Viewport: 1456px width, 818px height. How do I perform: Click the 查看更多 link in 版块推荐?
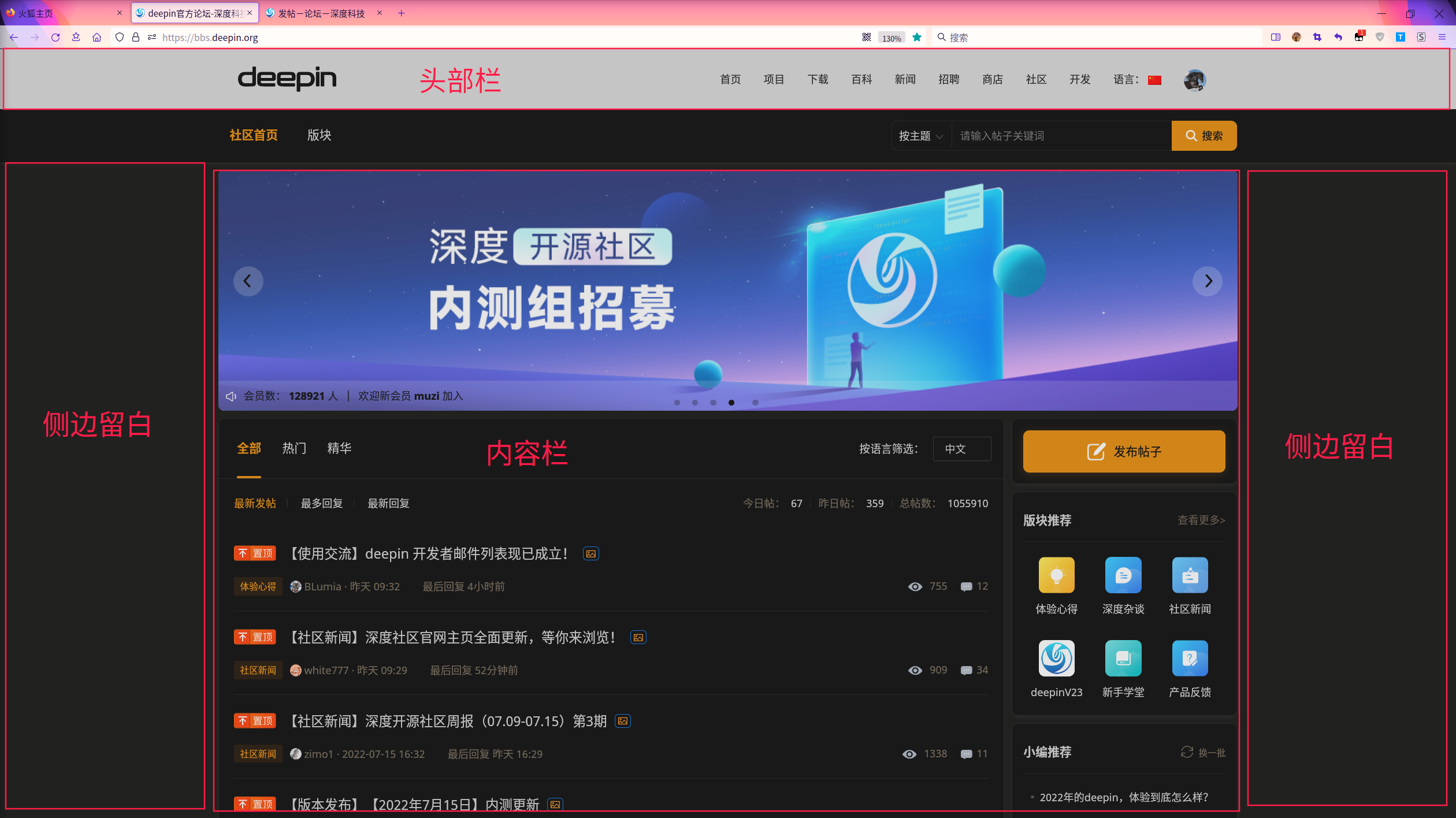click(x=1201, y=520)
